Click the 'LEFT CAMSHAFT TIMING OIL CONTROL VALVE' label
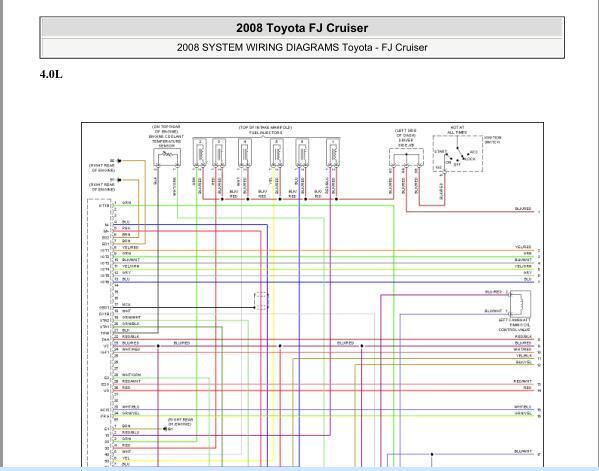This screenshot has height=471, width=599. tap(514, 325)
